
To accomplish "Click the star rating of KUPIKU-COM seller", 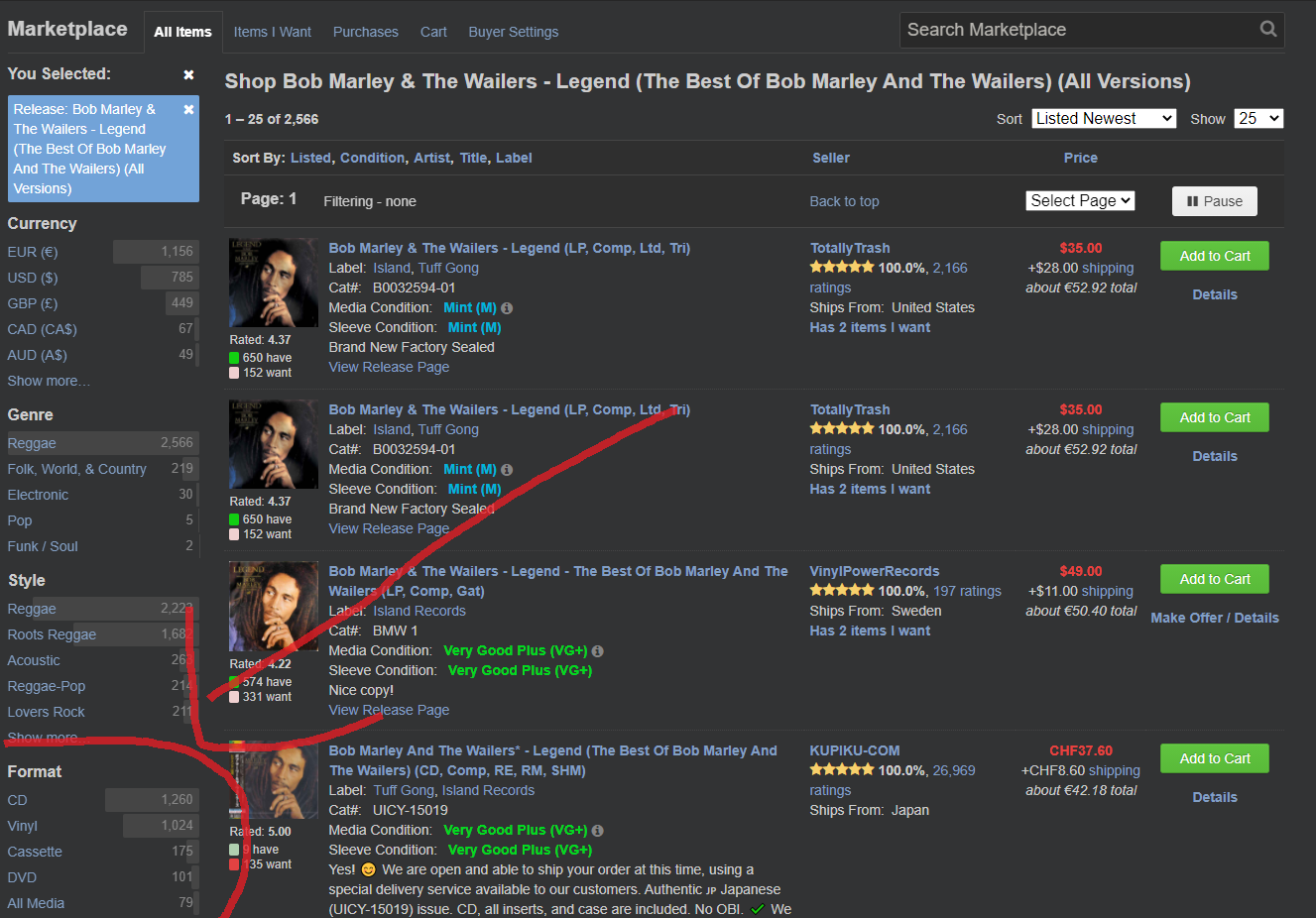I will tap(842, 770).
